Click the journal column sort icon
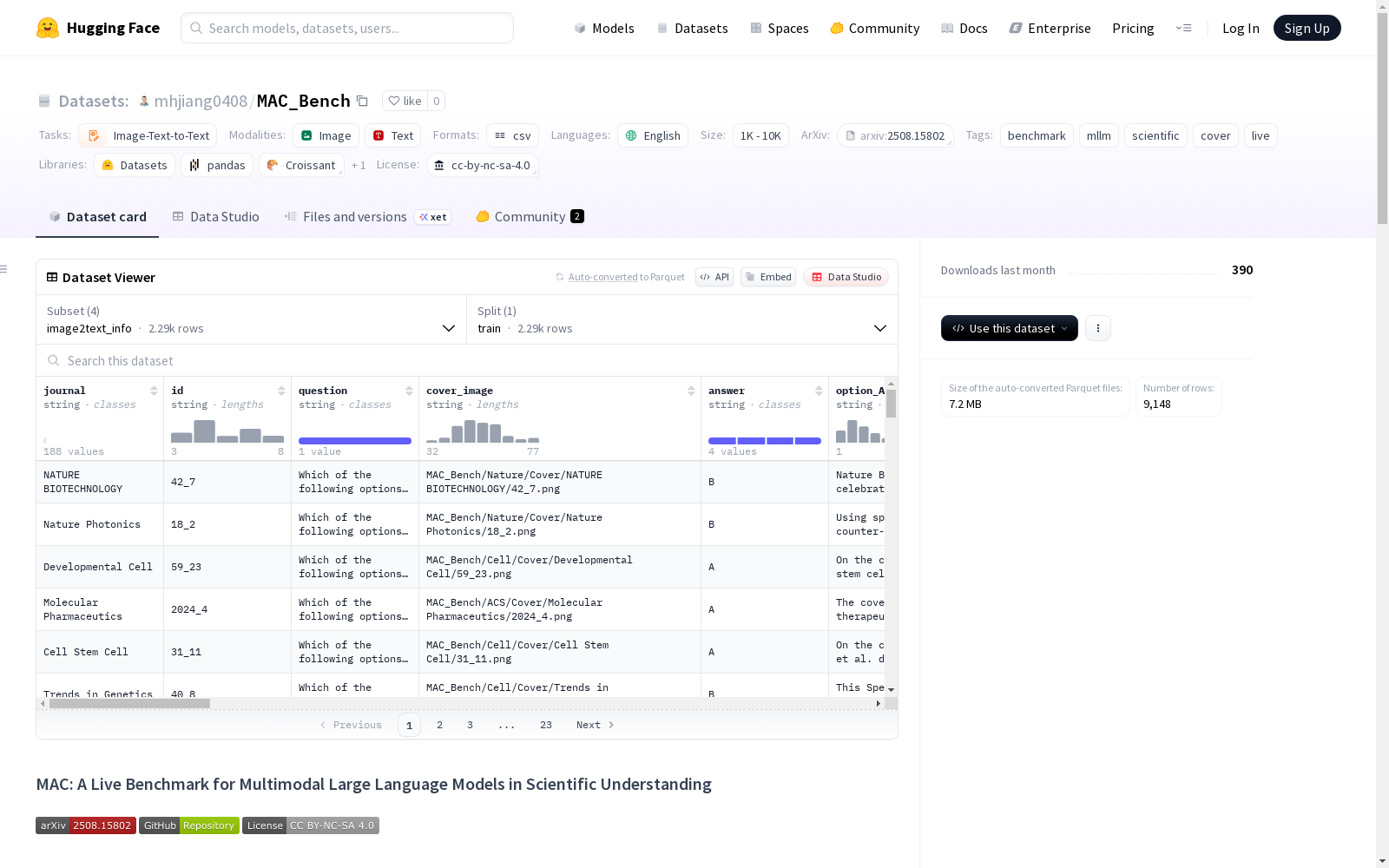Screen dimensions: 1389x868 click(x=154, y=391)
